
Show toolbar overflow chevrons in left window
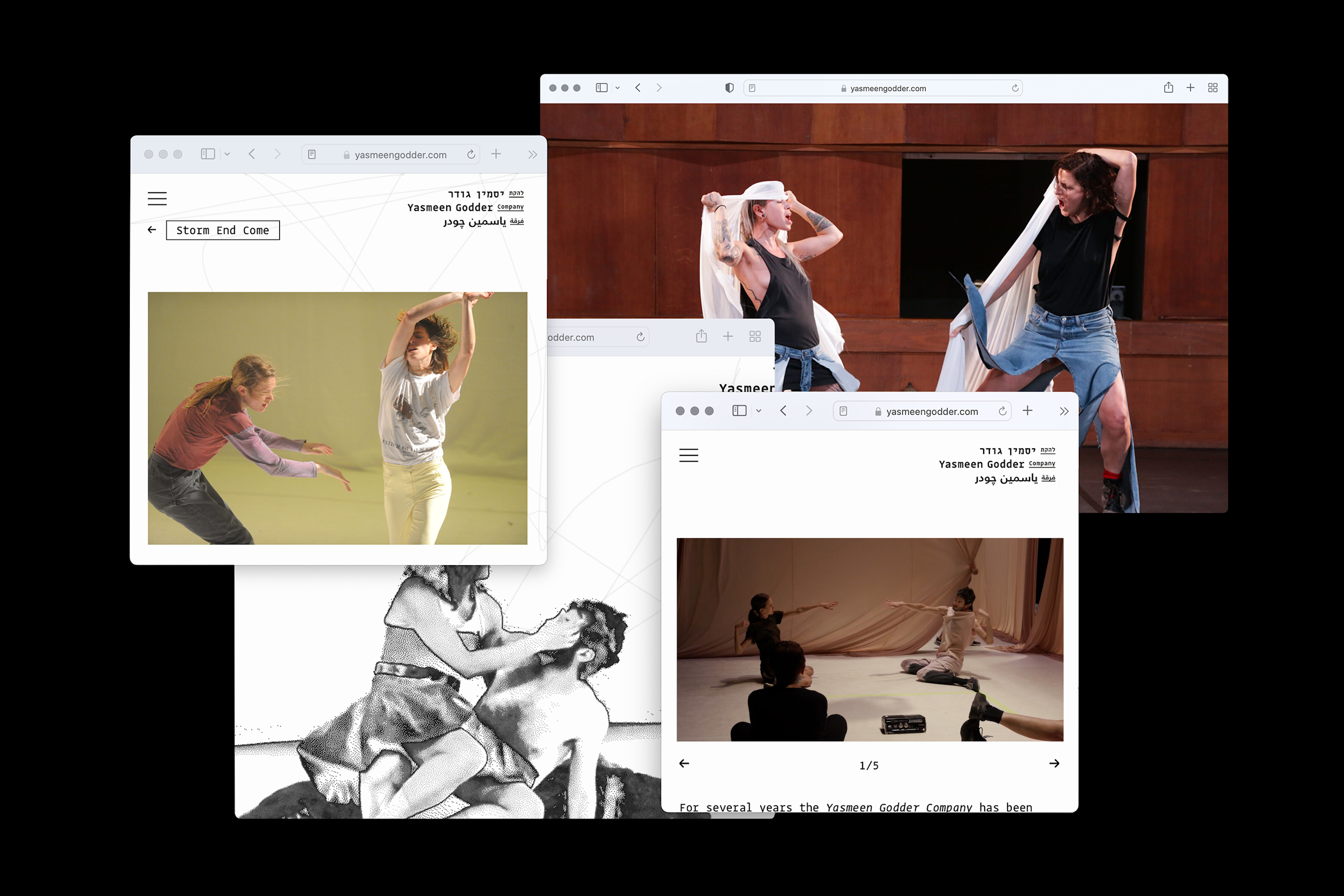coord(533,154)
